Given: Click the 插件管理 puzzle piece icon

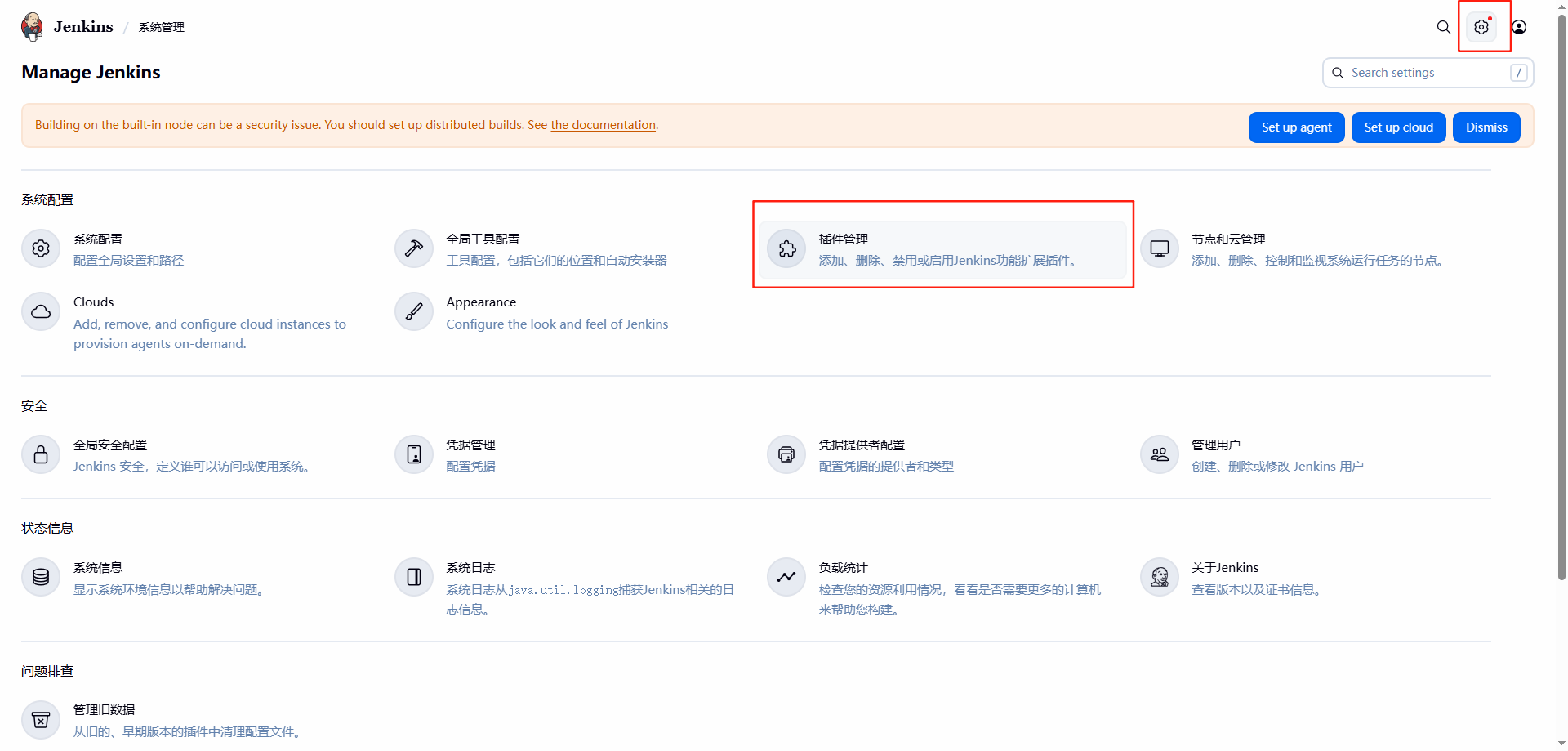Looking at the screenshot, I should tap(786, 248).
